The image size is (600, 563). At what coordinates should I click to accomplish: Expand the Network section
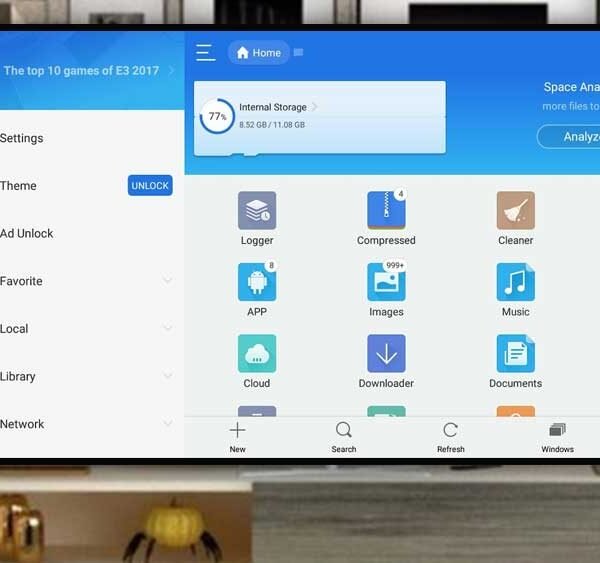tap(167, 423)
